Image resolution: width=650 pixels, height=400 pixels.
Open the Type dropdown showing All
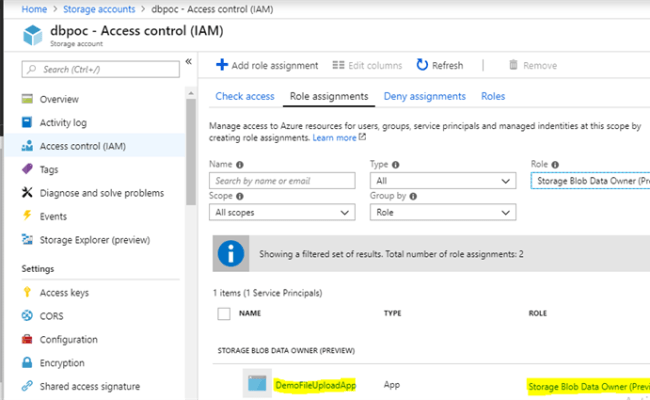(x=443, y=181)
